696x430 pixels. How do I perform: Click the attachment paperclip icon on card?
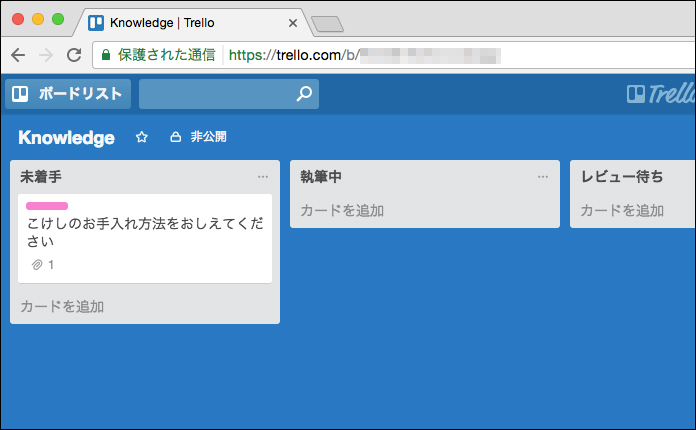click(x=37, y=265)
